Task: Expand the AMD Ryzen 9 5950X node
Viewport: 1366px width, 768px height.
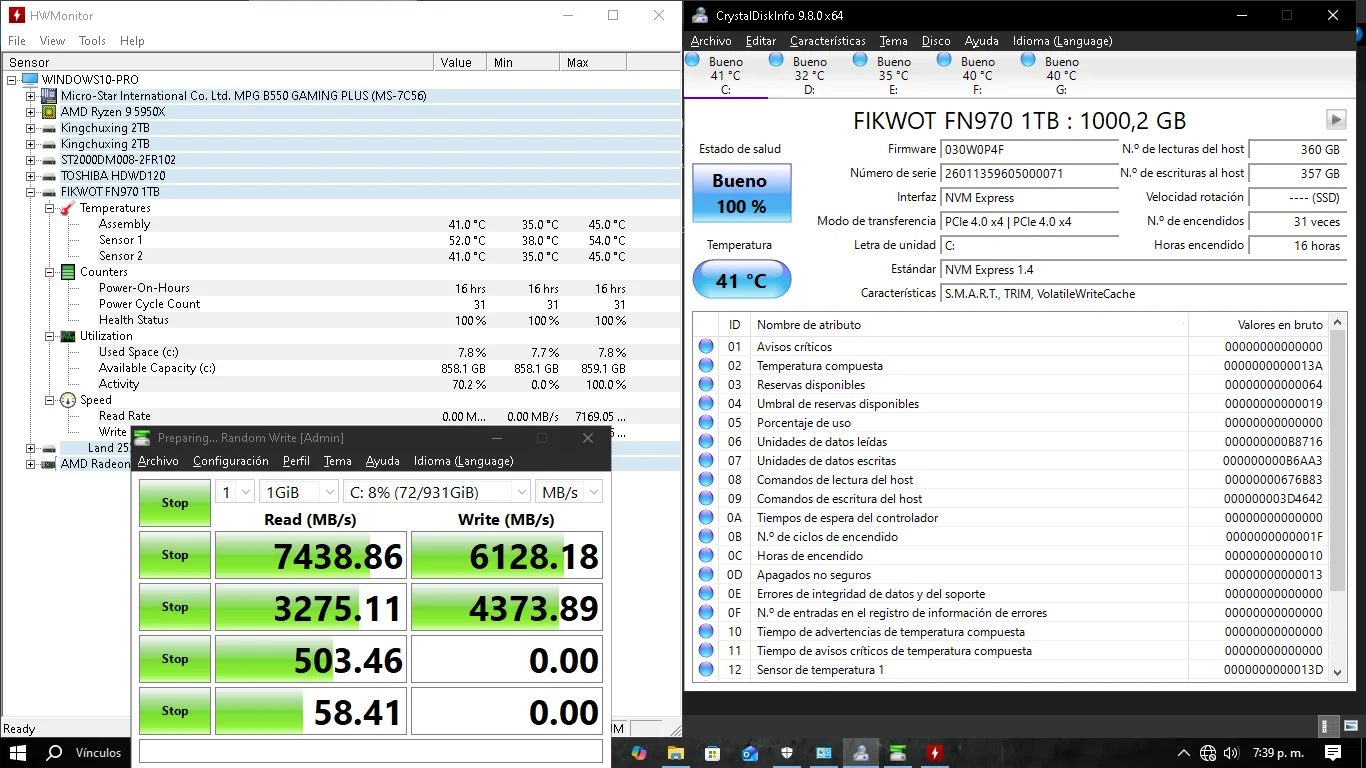Action: 31,112
